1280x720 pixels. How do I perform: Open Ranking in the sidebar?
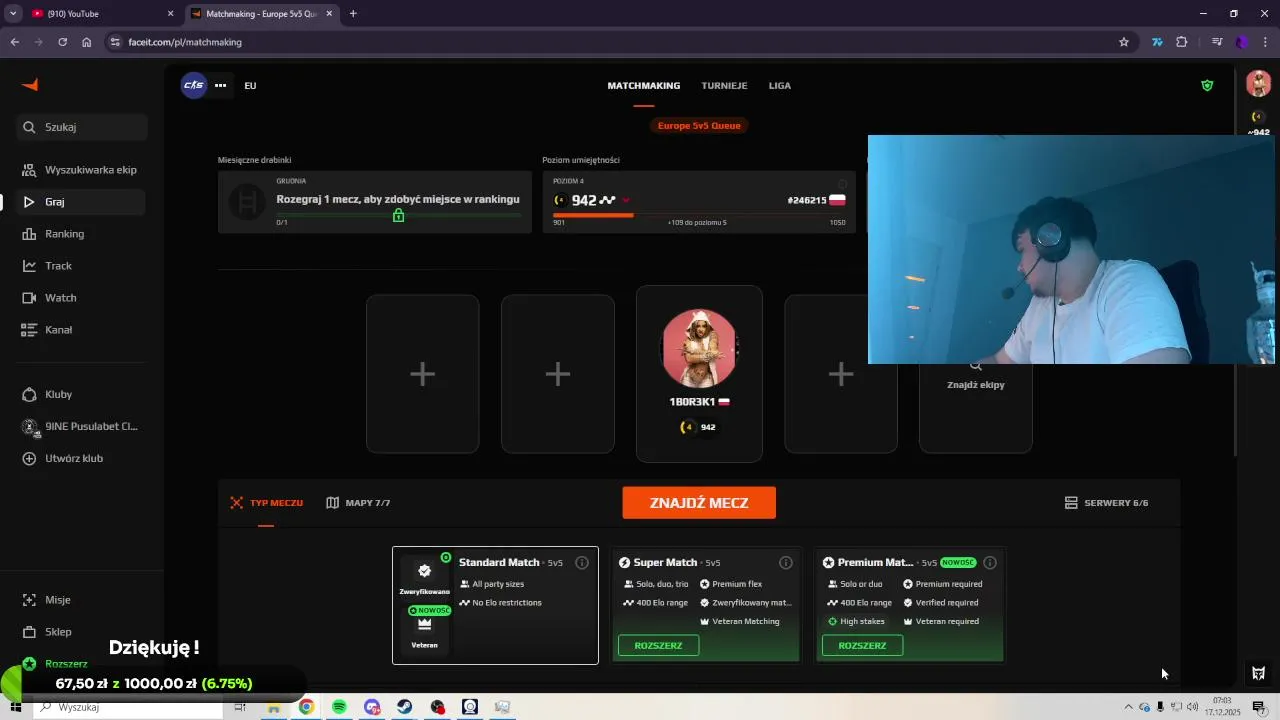coord(82,234)
